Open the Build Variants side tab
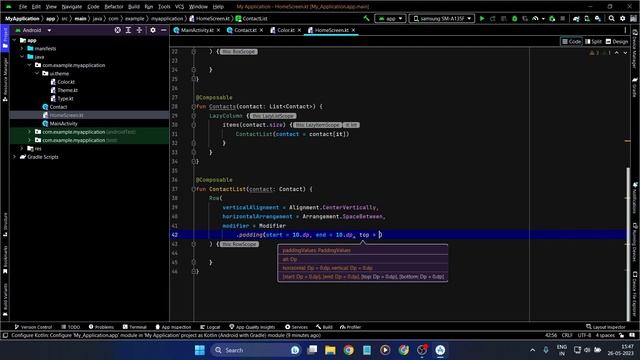 5,300
